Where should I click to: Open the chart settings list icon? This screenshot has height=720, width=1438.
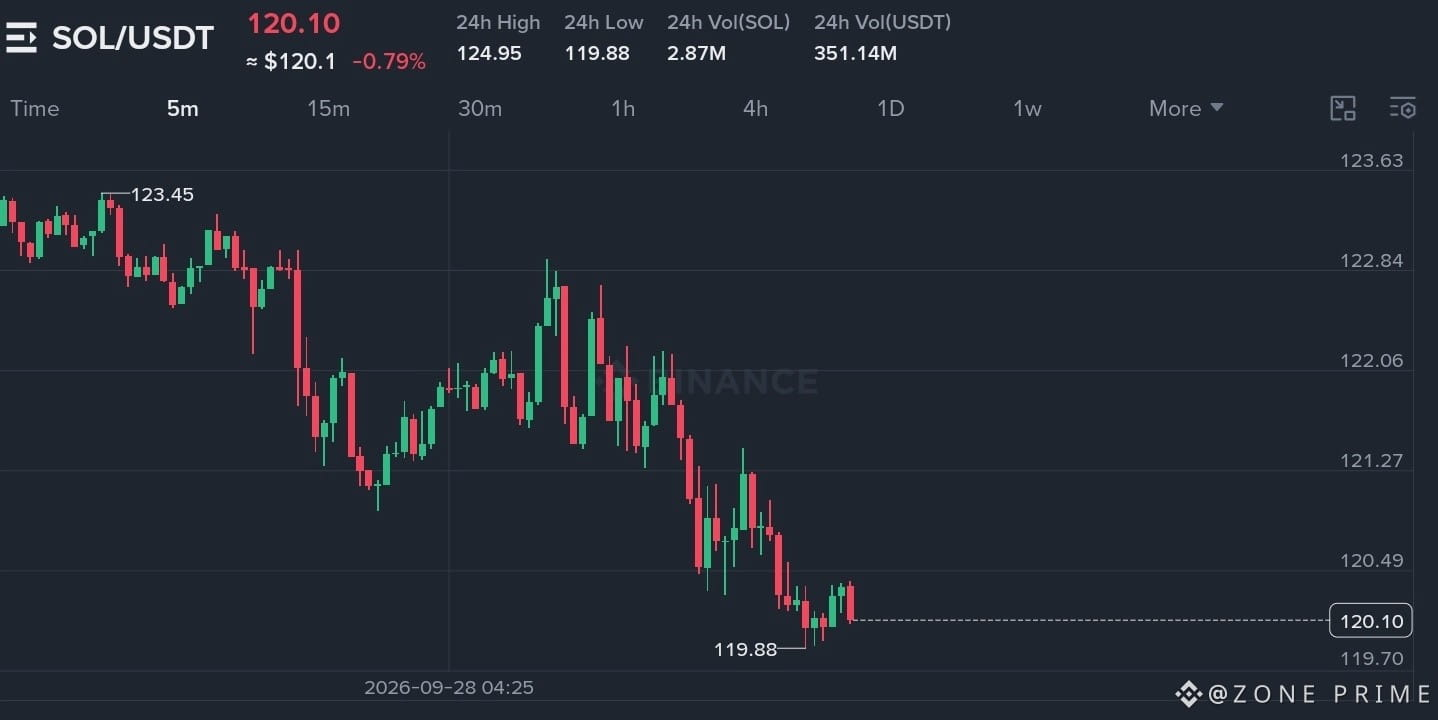[x=1403, y=109]
